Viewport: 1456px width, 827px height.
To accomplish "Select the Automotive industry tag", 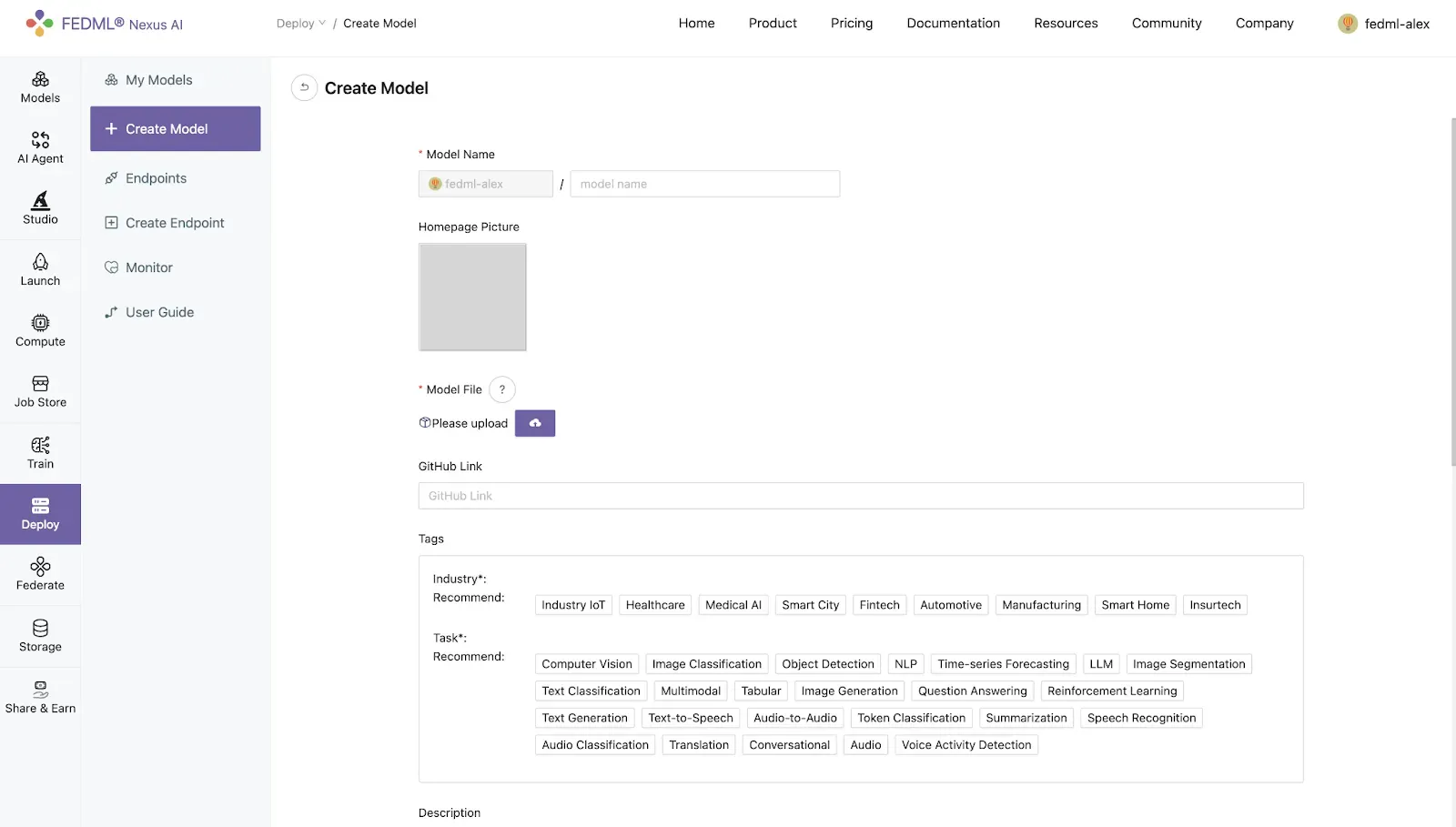I will point(951,605).
